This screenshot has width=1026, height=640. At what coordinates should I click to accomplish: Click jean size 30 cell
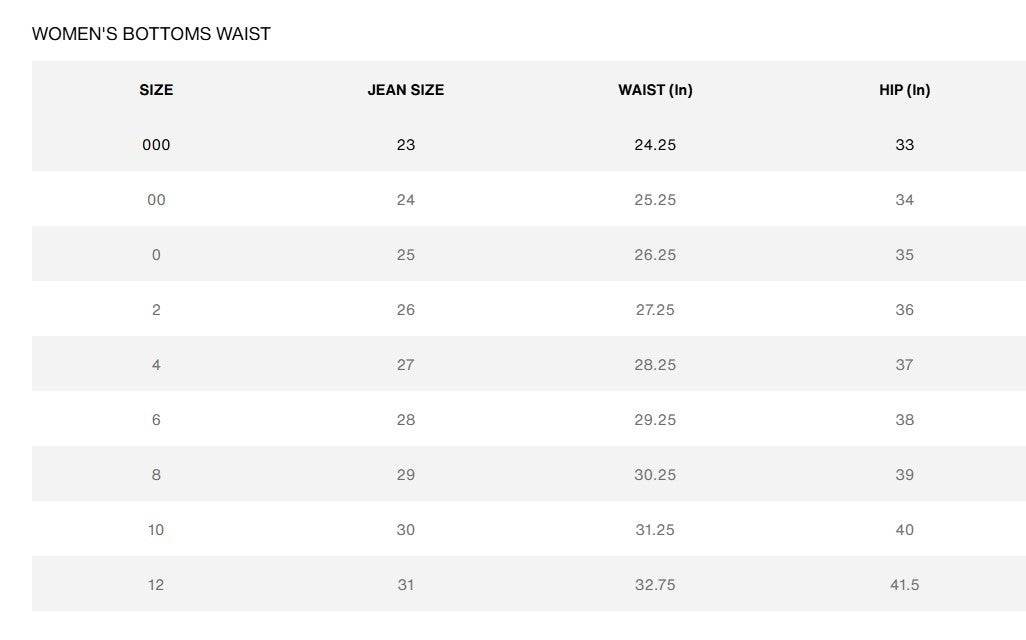(405, 530)
